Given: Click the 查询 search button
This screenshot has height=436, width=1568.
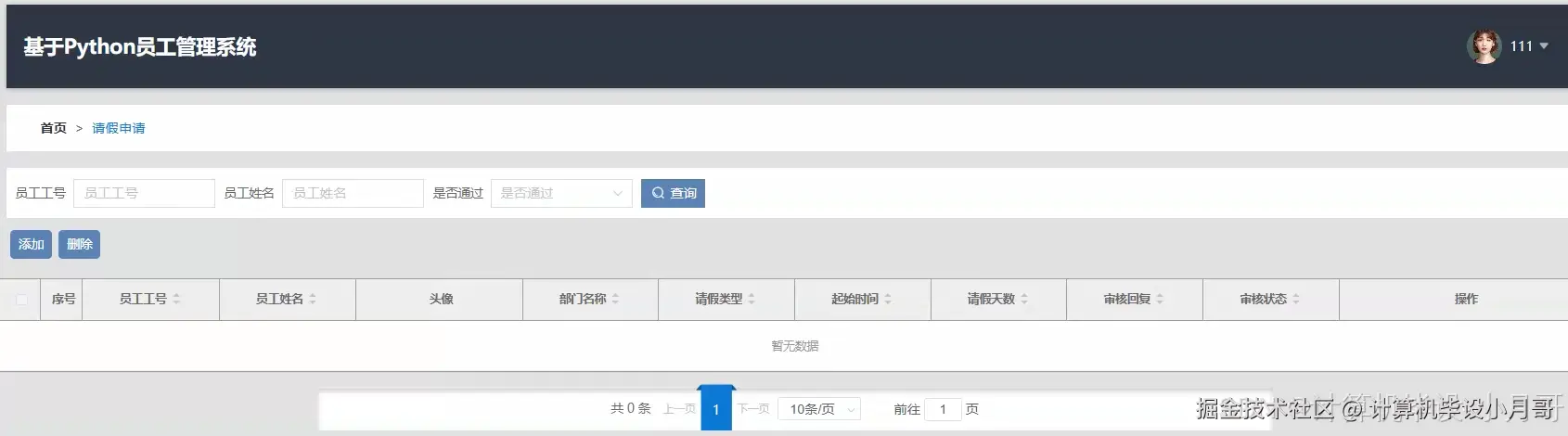Looking at the screenshot, I should [x=673, y=193].
